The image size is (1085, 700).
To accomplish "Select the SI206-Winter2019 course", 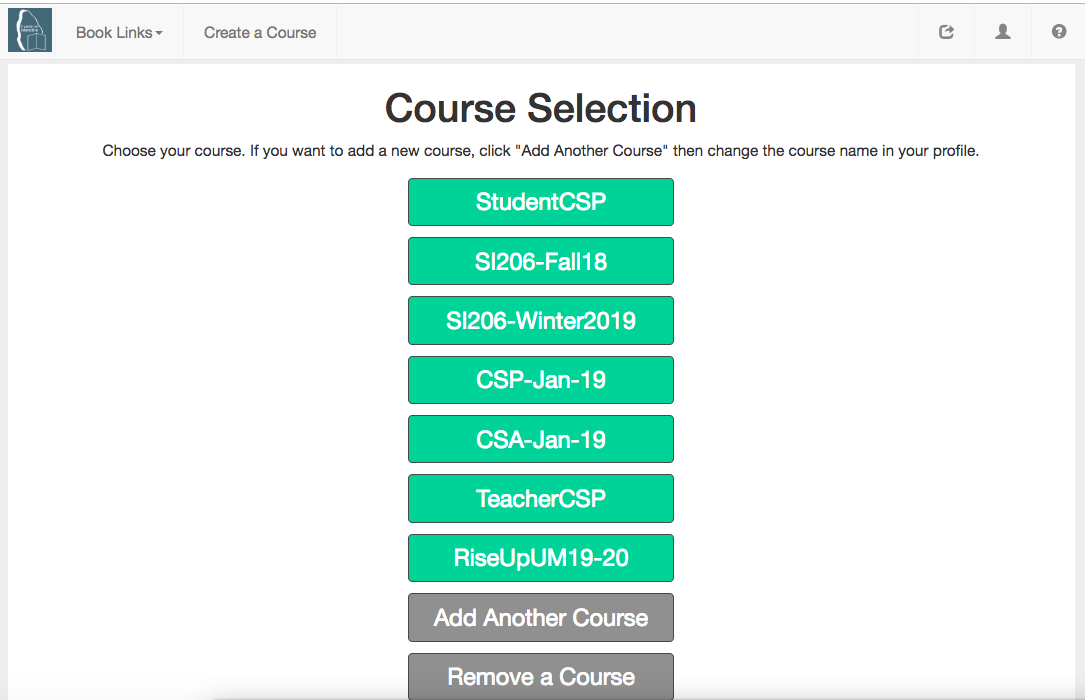I will point(540,321).
